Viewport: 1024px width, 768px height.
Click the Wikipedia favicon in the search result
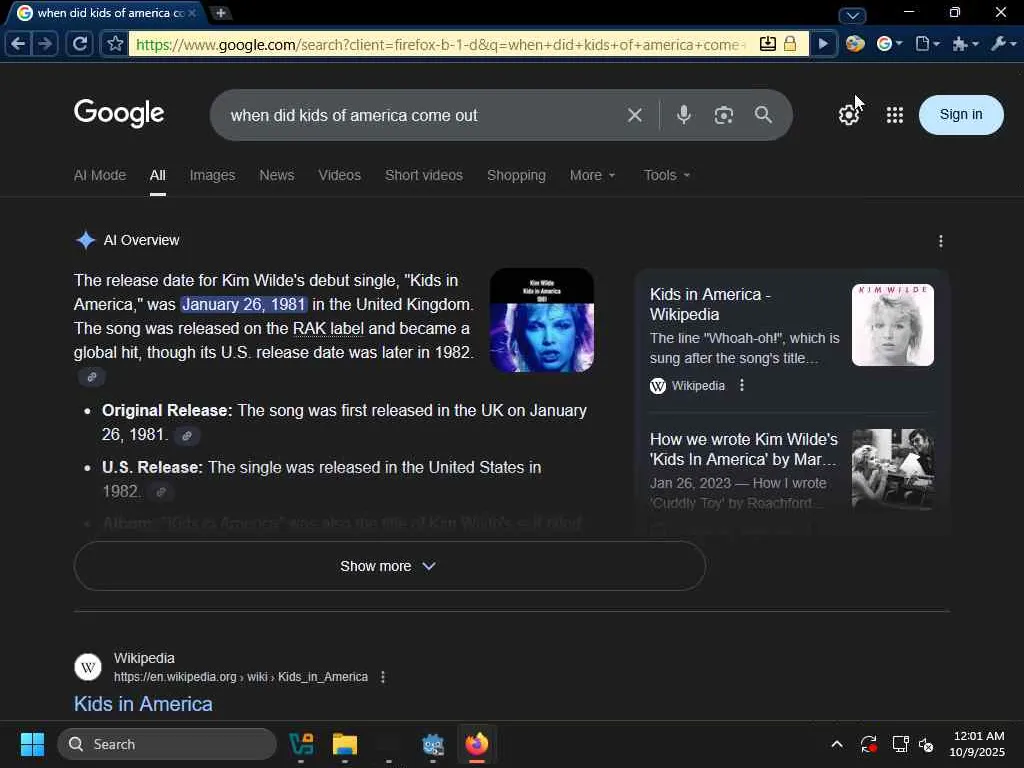(x=88, y=667)
